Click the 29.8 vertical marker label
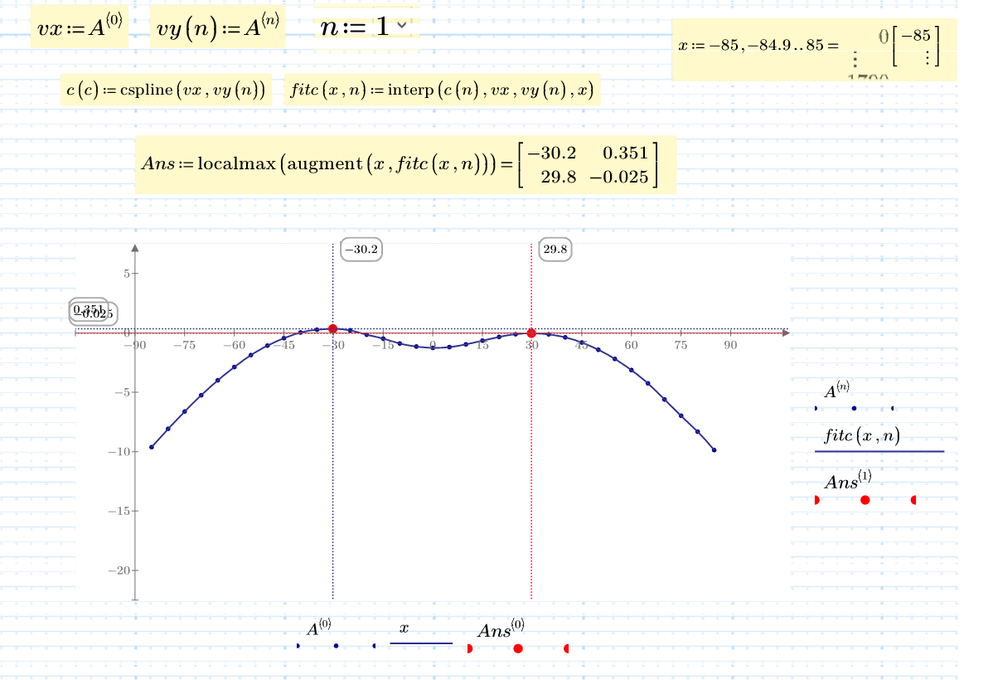 [555, 250]
